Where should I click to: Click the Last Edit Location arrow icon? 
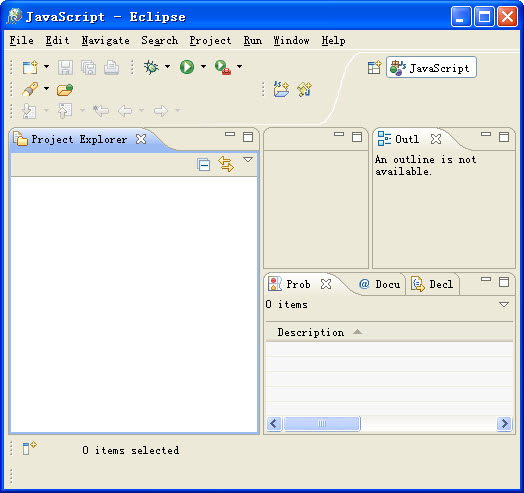101,111
